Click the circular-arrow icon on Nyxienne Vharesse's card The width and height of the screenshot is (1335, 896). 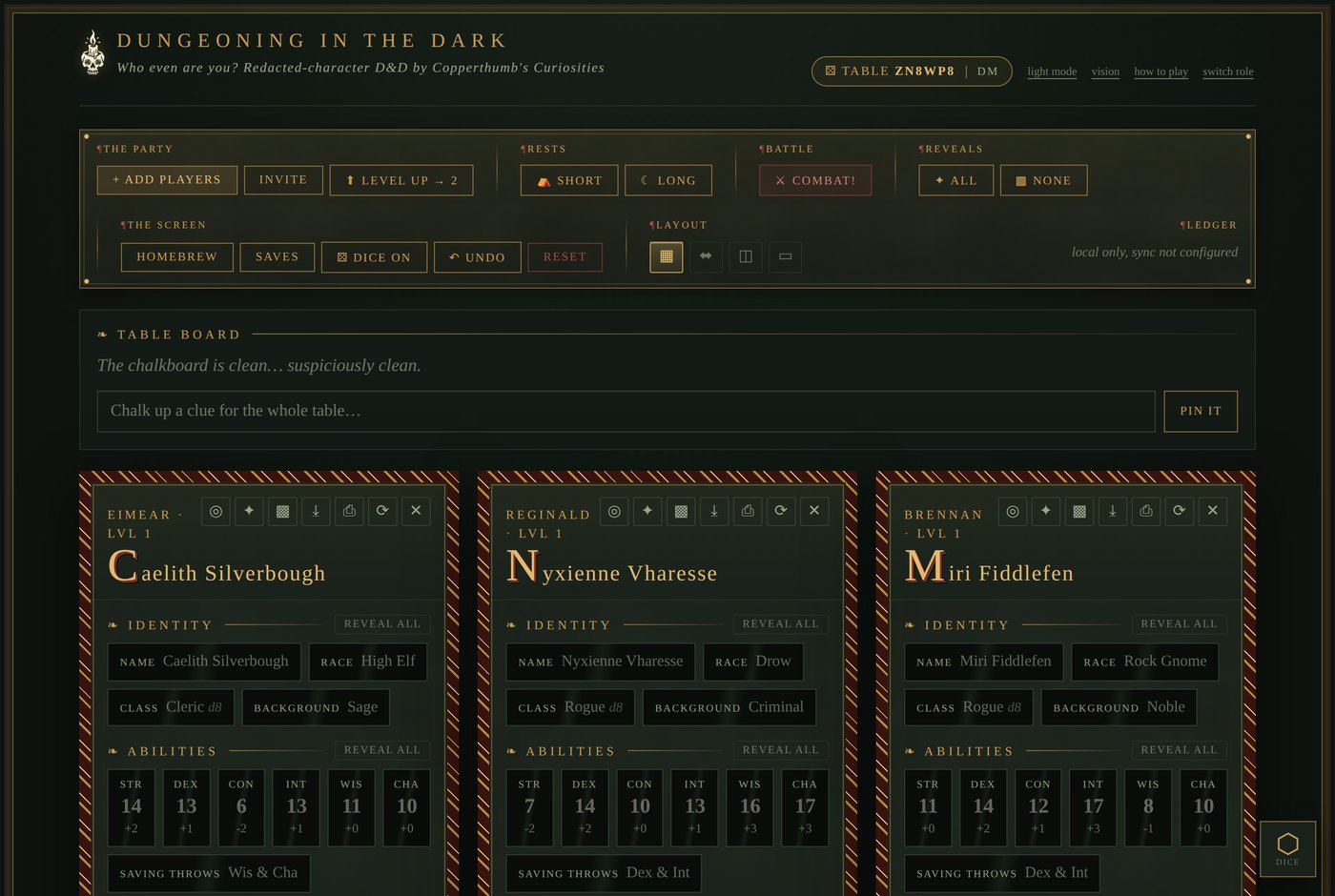[781, 511]
